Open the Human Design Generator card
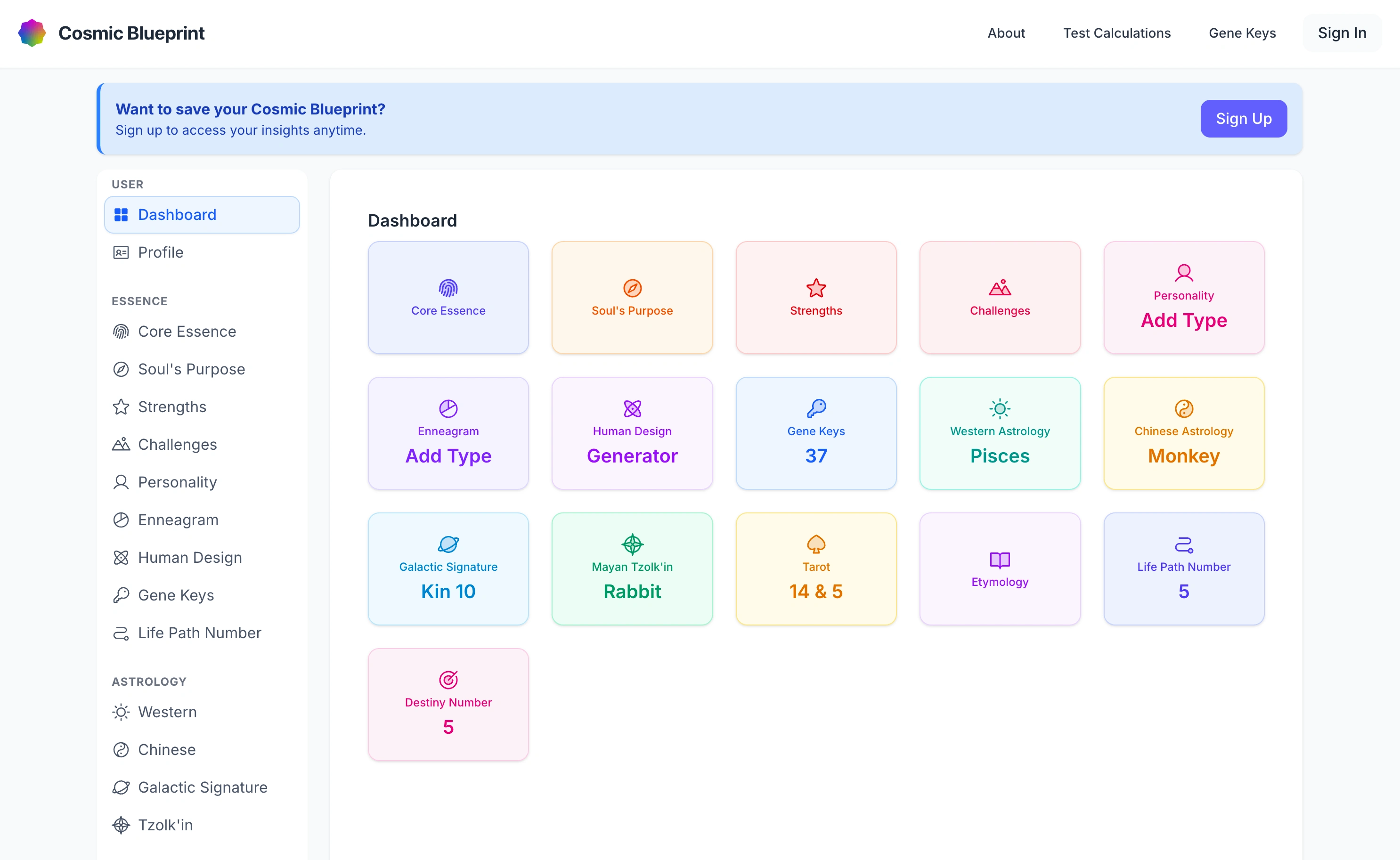Image resolution: width=1400 pixels, height=860 pixels. pyautogui.click(x=632, y=433)
